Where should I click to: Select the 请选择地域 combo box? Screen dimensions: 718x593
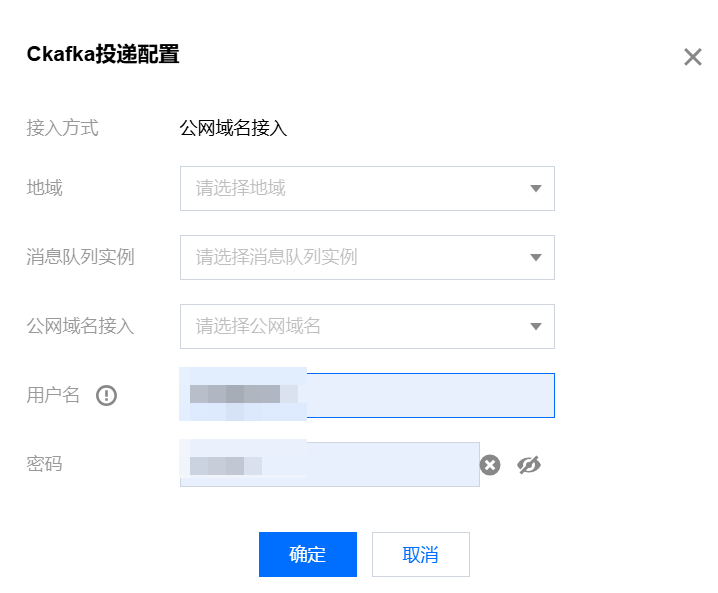coord(367,188)
